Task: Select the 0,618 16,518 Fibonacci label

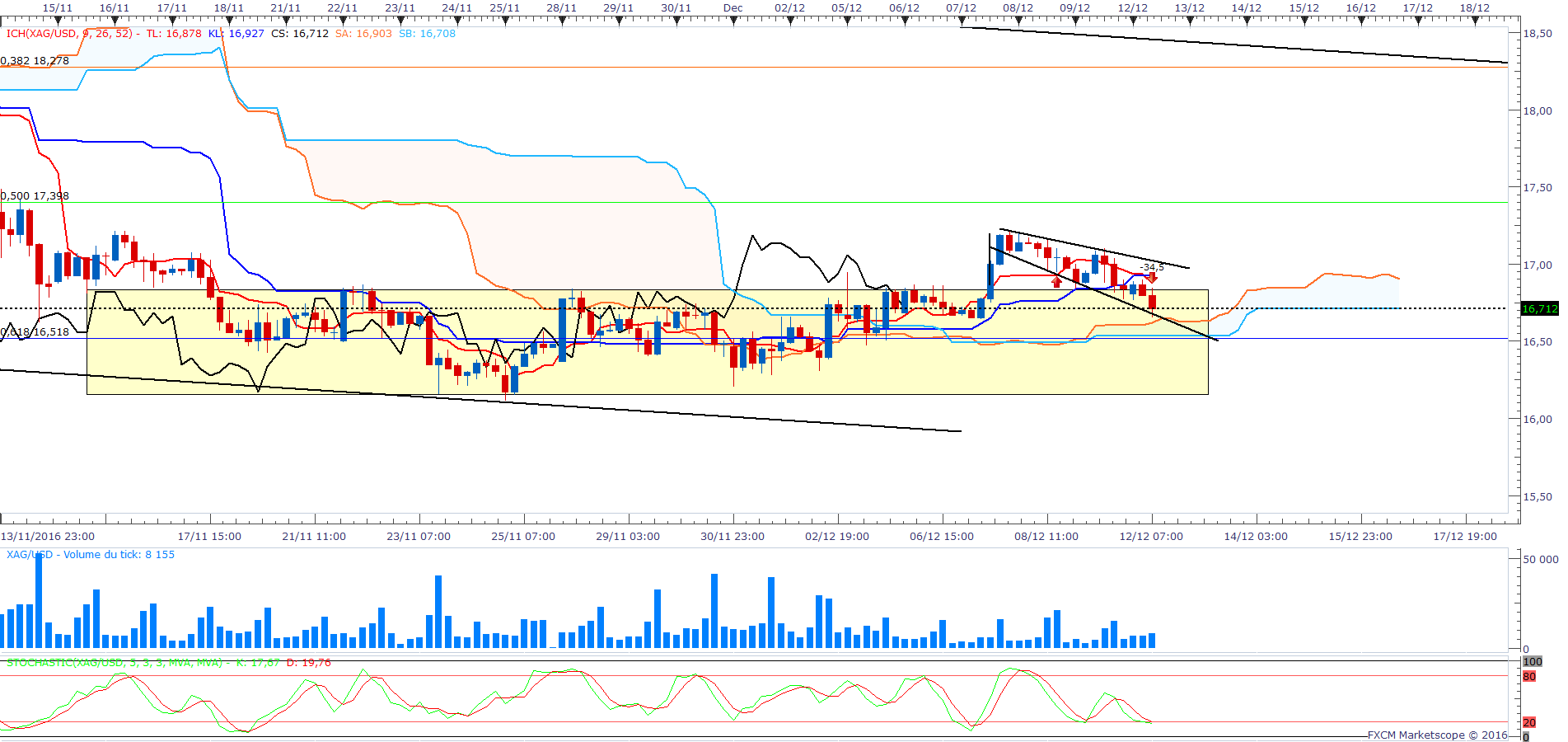Action: [35, 332]
